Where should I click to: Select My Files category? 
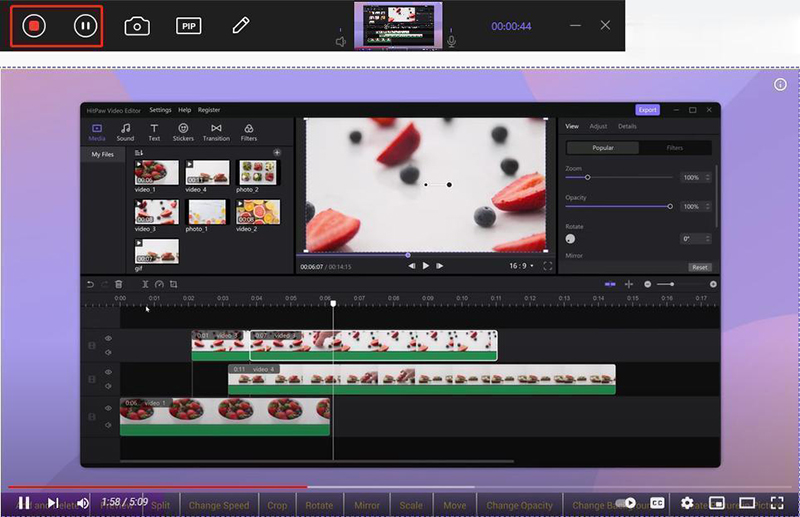coord(103,154)
